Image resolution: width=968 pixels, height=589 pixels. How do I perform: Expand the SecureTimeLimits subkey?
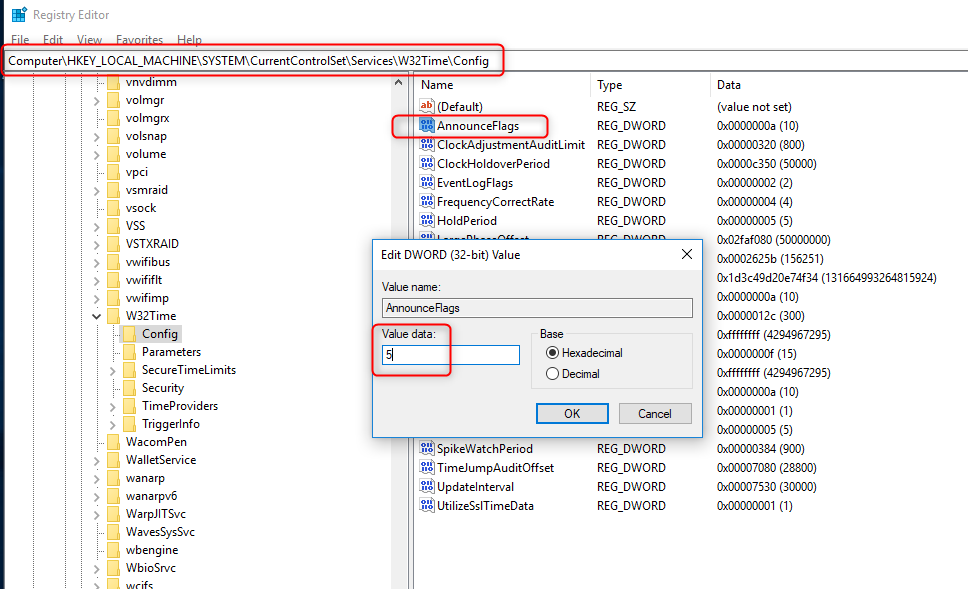pos(113,370)
